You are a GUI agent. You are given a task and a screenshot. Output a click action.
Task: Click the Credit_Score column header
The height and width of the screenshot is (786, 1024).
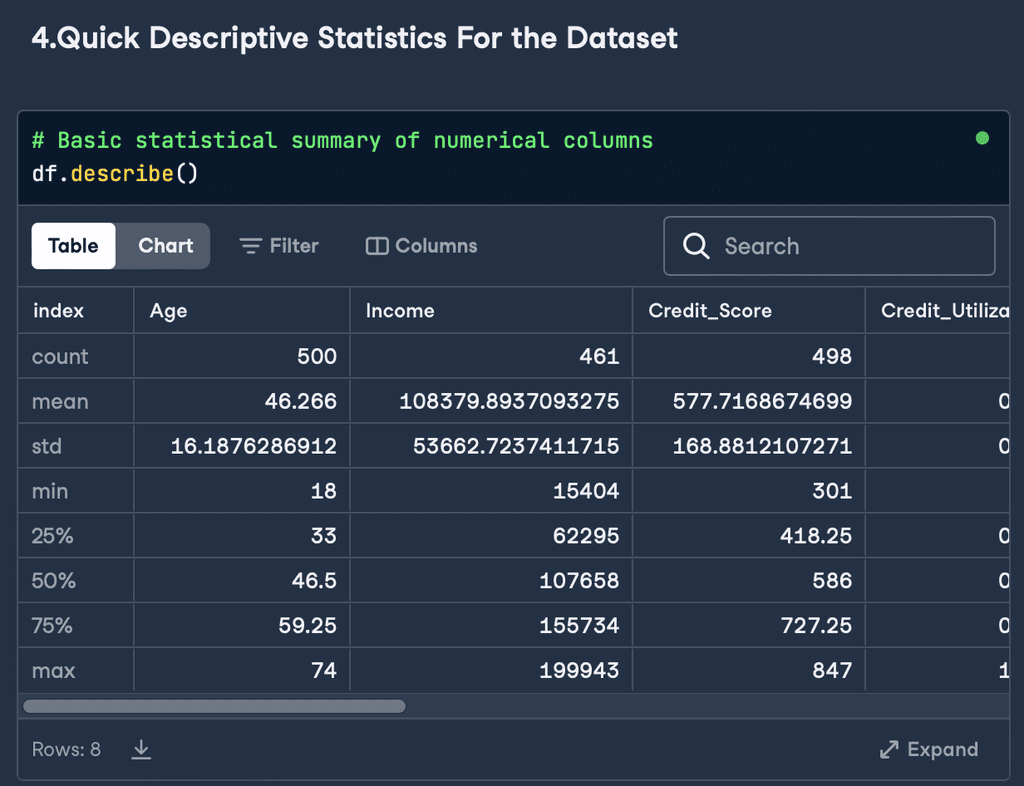click(x=748, y=311)
